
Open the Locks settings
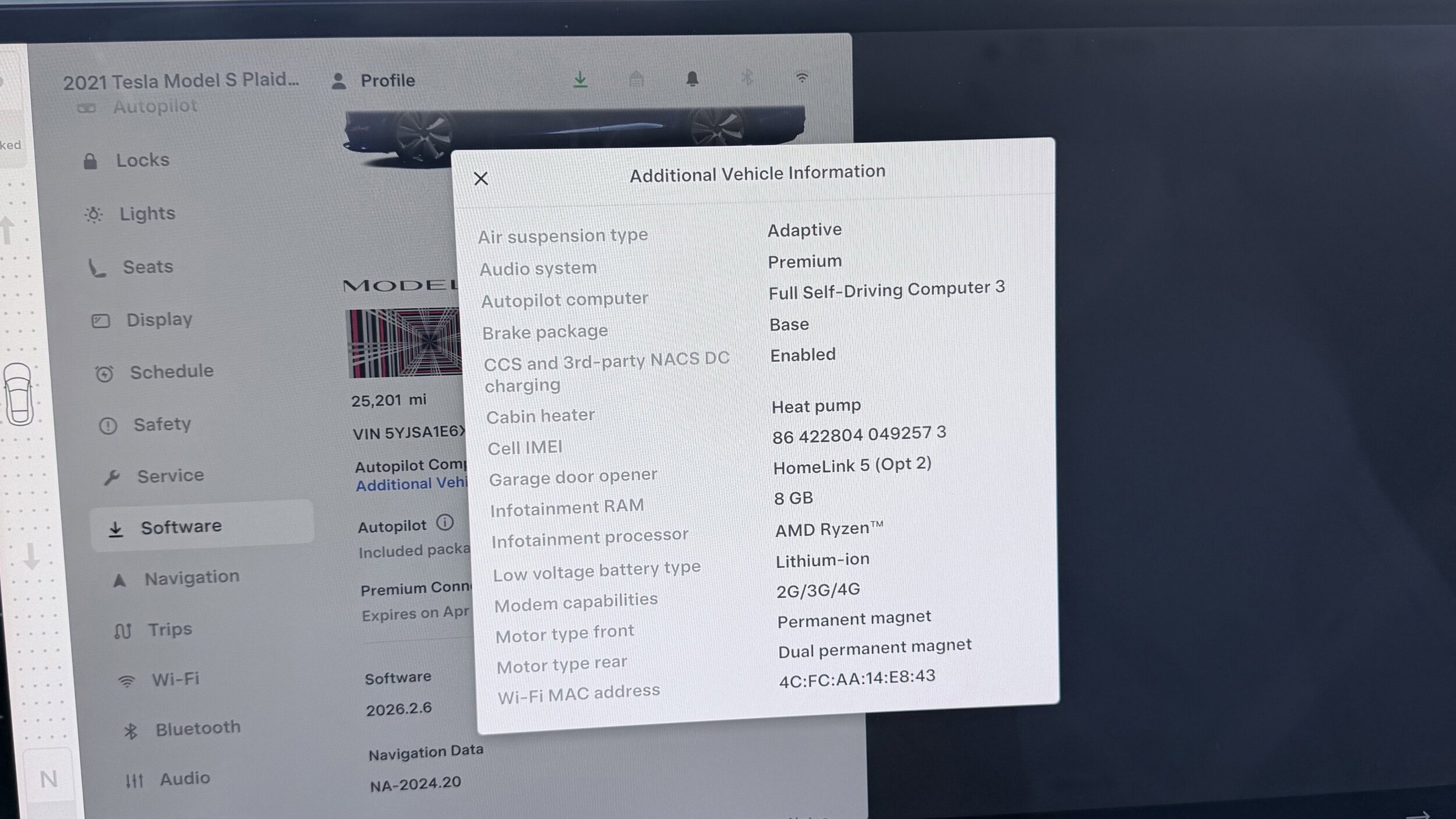143,160
